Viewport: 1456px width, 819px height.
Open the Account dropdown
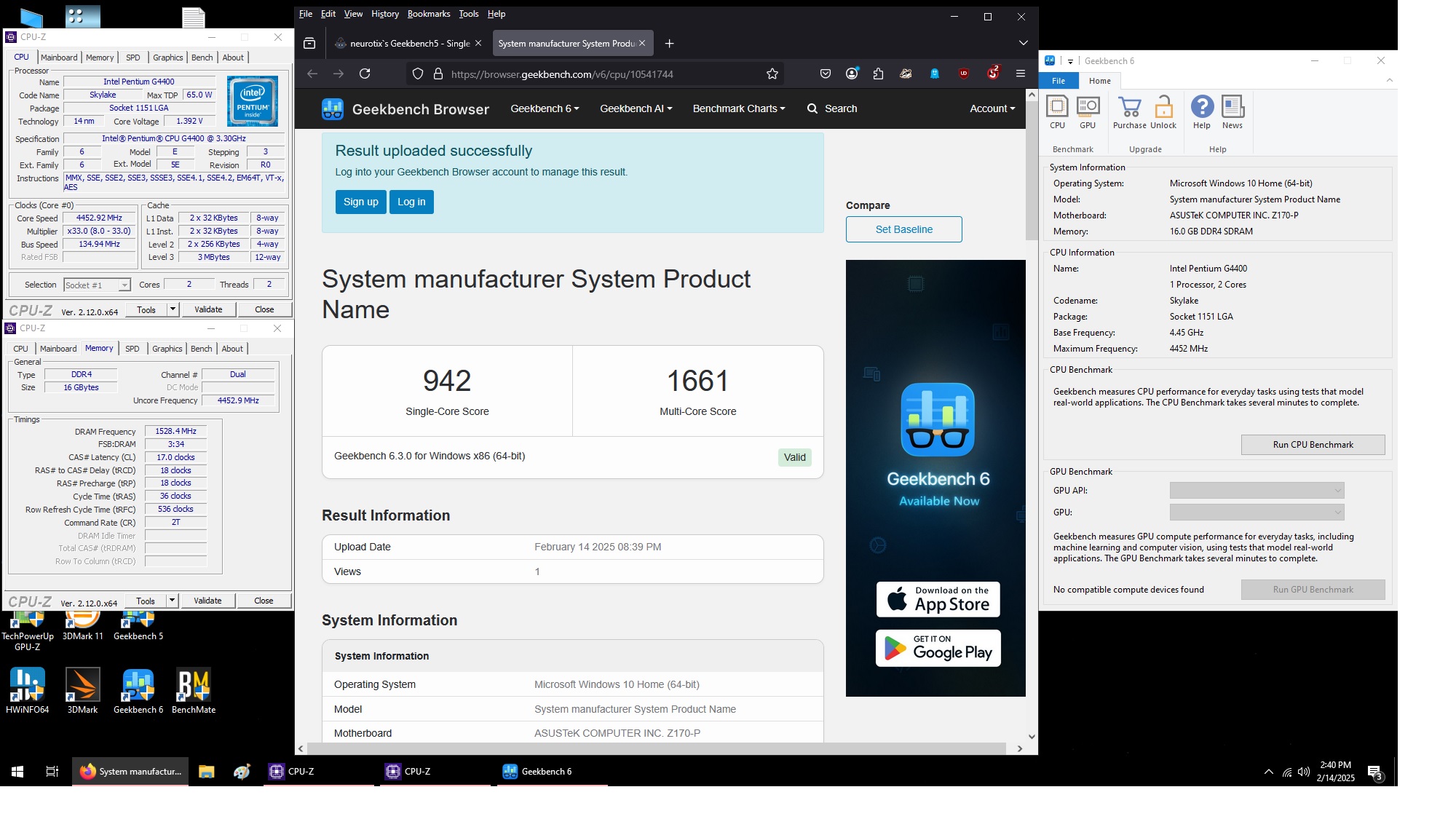click(x=992, y=108)
